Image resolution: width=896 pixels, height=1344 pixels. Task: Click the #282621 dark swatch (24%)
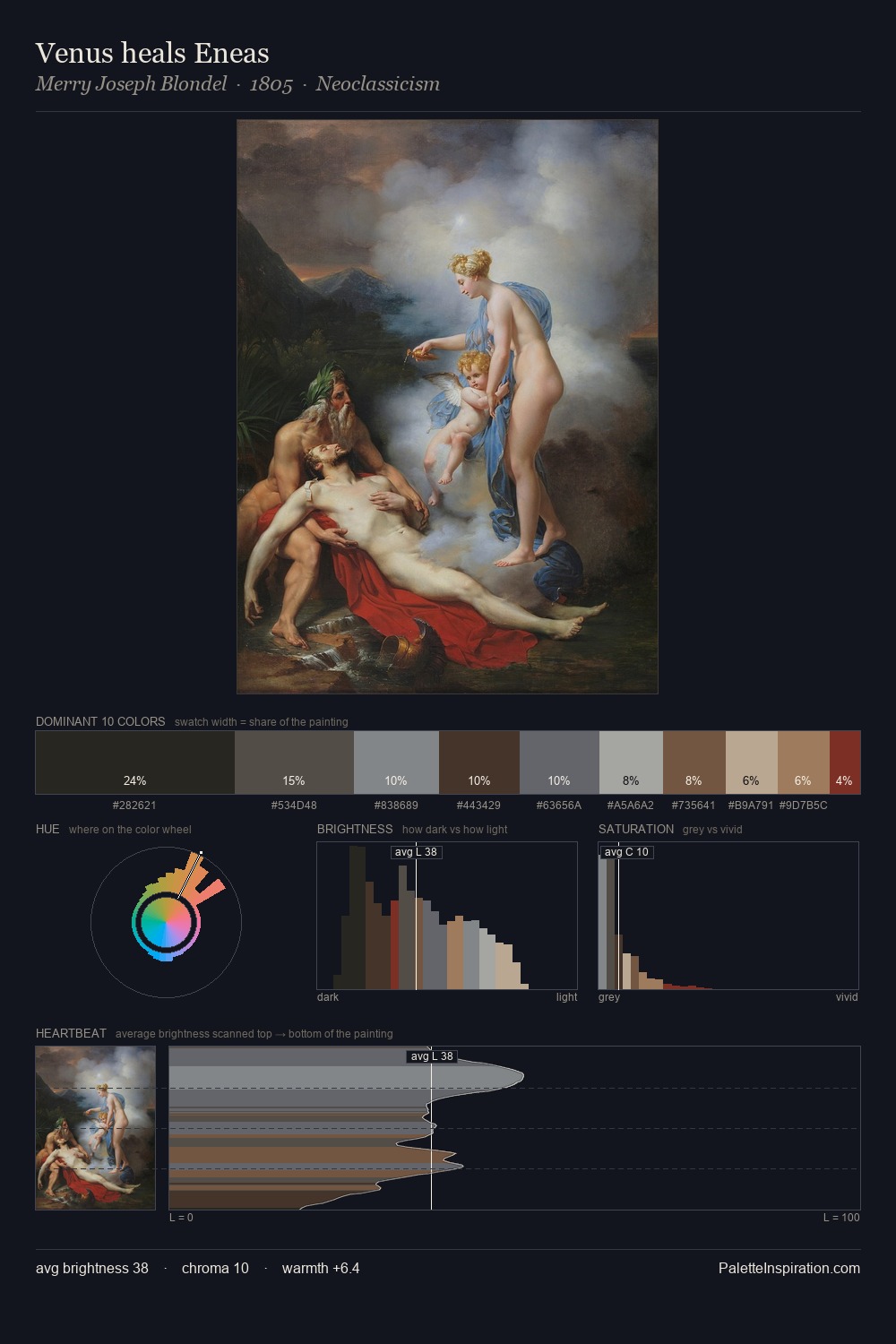click(x=135, y=762)
